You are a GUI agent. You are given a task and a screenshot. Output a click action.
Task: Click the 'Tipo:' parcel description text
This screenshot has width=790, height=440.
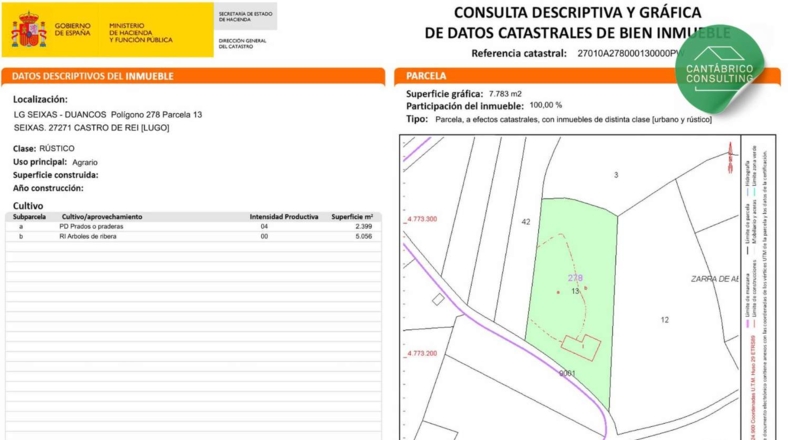coord(573,119)
